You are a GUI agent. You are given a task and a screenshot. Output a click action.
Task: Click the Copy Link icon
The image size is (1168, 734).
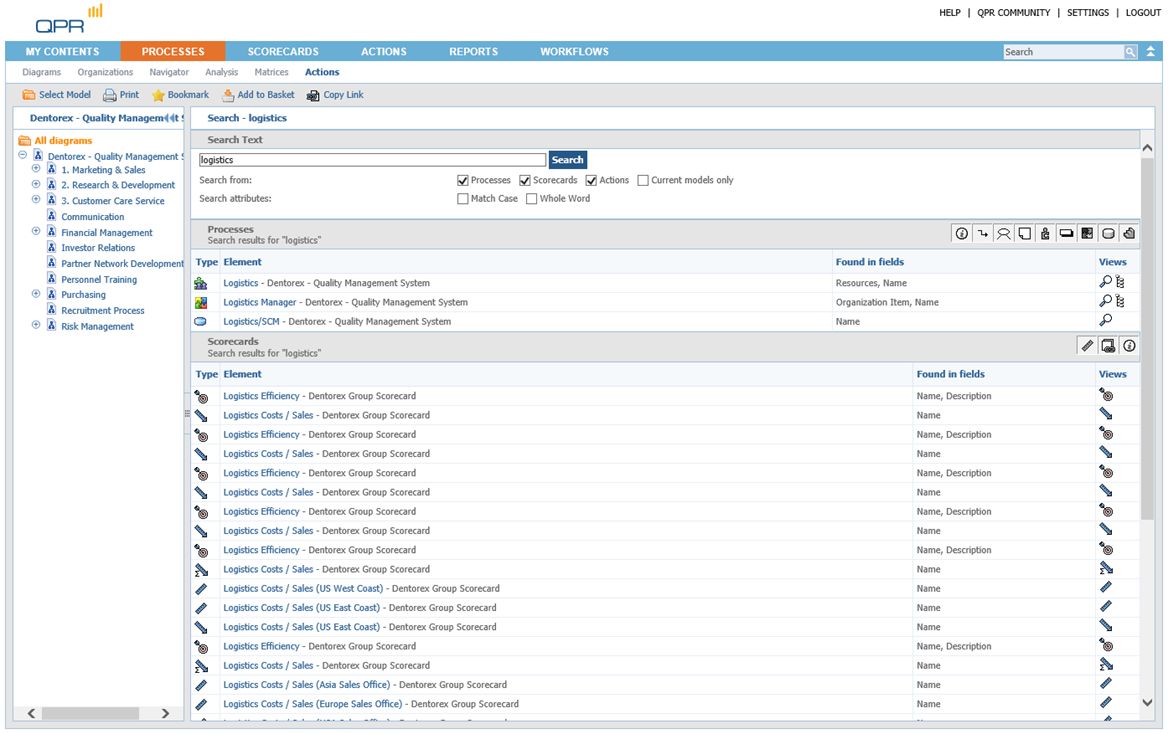(313, 95)
